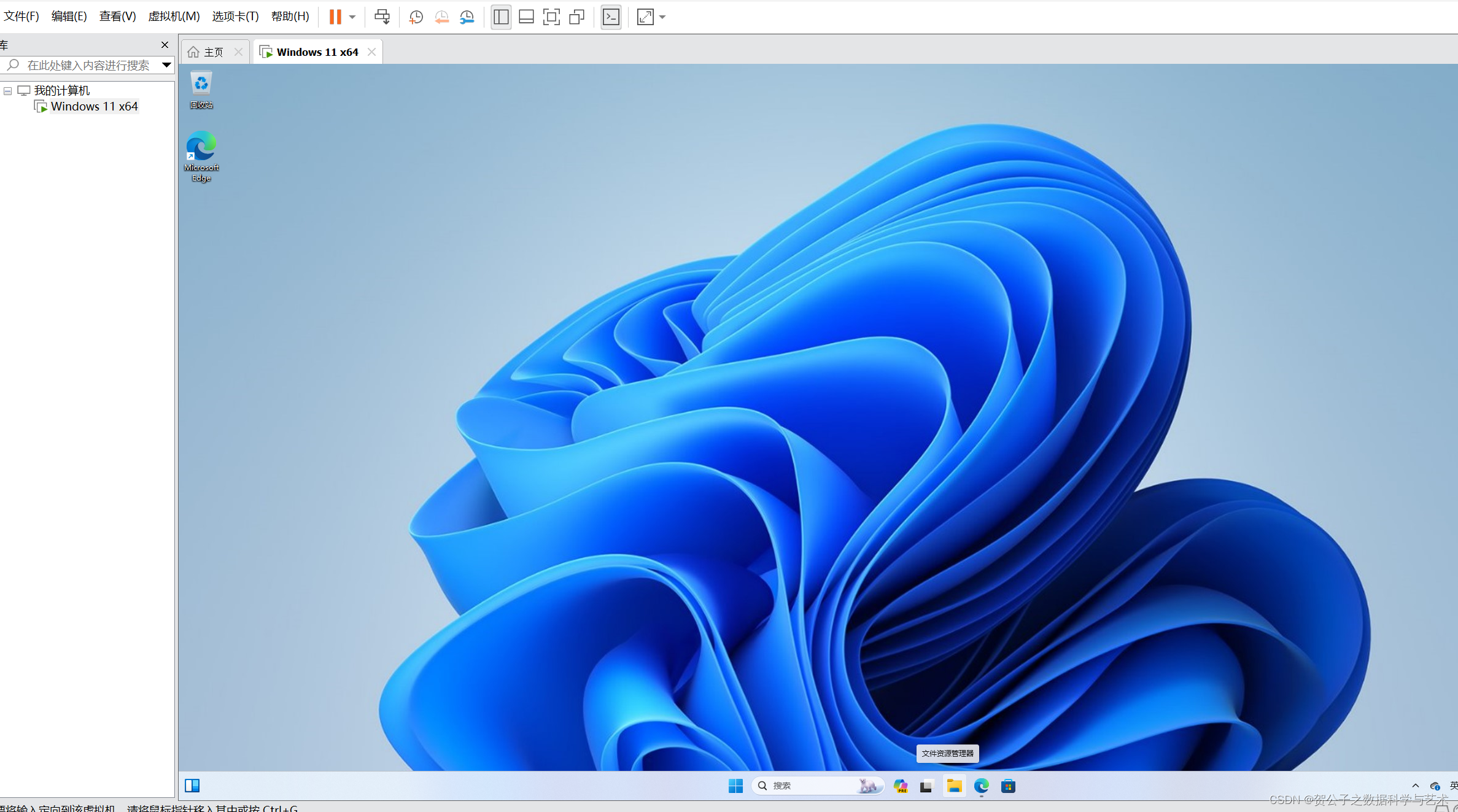Open the 帮助(H) menu

pos(290,17)
